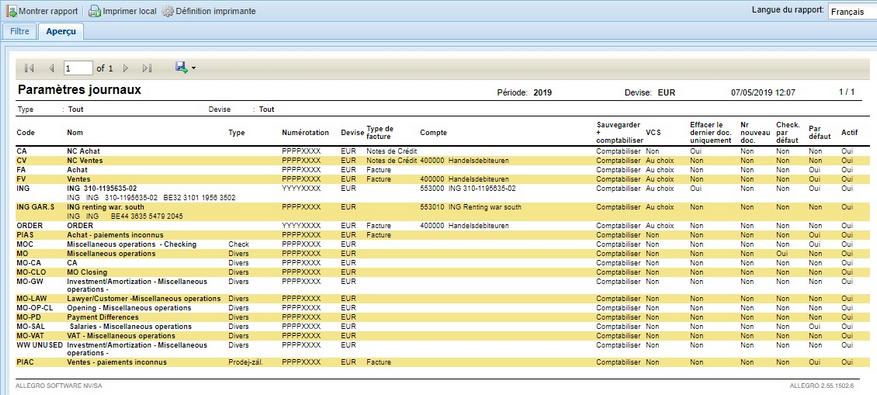Click the Montrer rapport icon
This screenshot has width=877, height=395.
click(x=11, y=11)
